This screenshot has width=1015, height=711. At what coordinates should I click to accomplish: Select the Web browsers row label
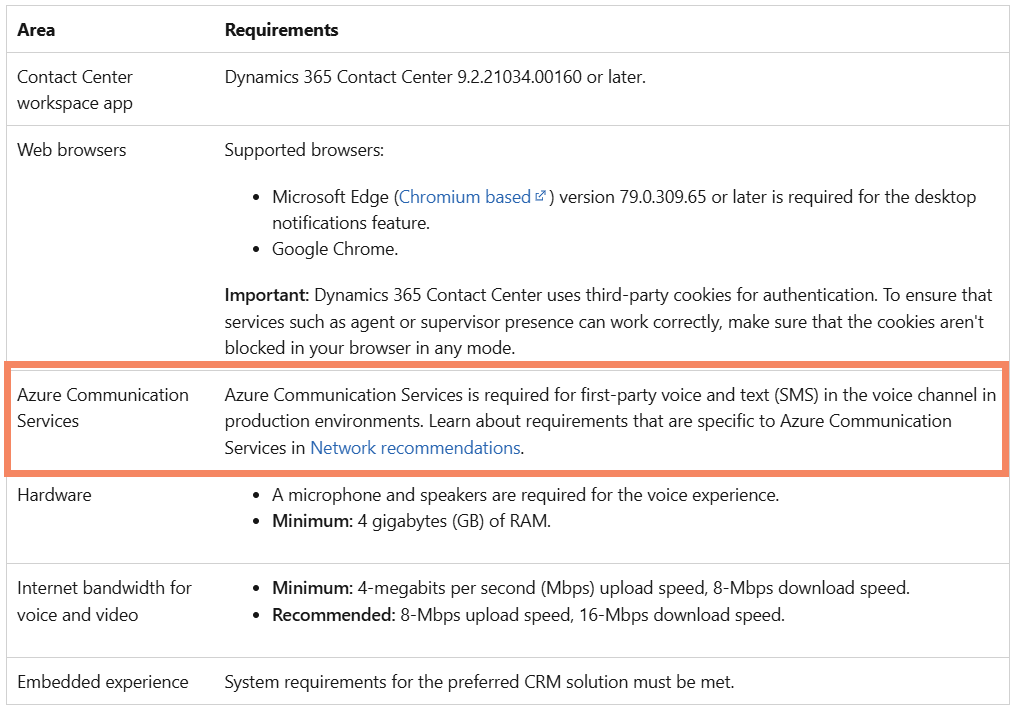tap(70, 150)
